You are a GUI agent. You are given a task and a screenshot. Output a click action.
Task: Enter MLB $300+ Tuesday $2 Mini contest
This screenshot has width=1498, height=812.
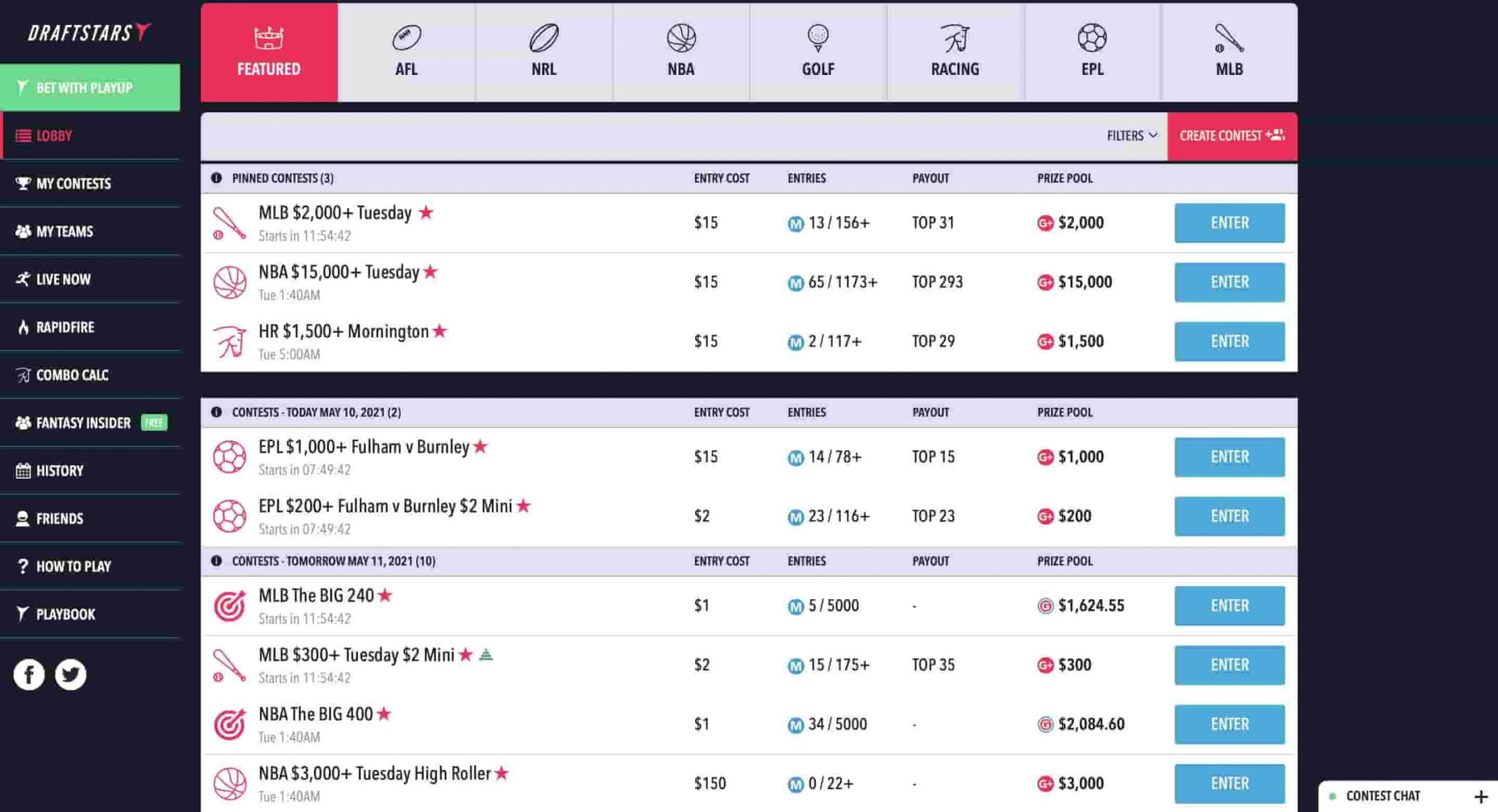click(1229, 665)
